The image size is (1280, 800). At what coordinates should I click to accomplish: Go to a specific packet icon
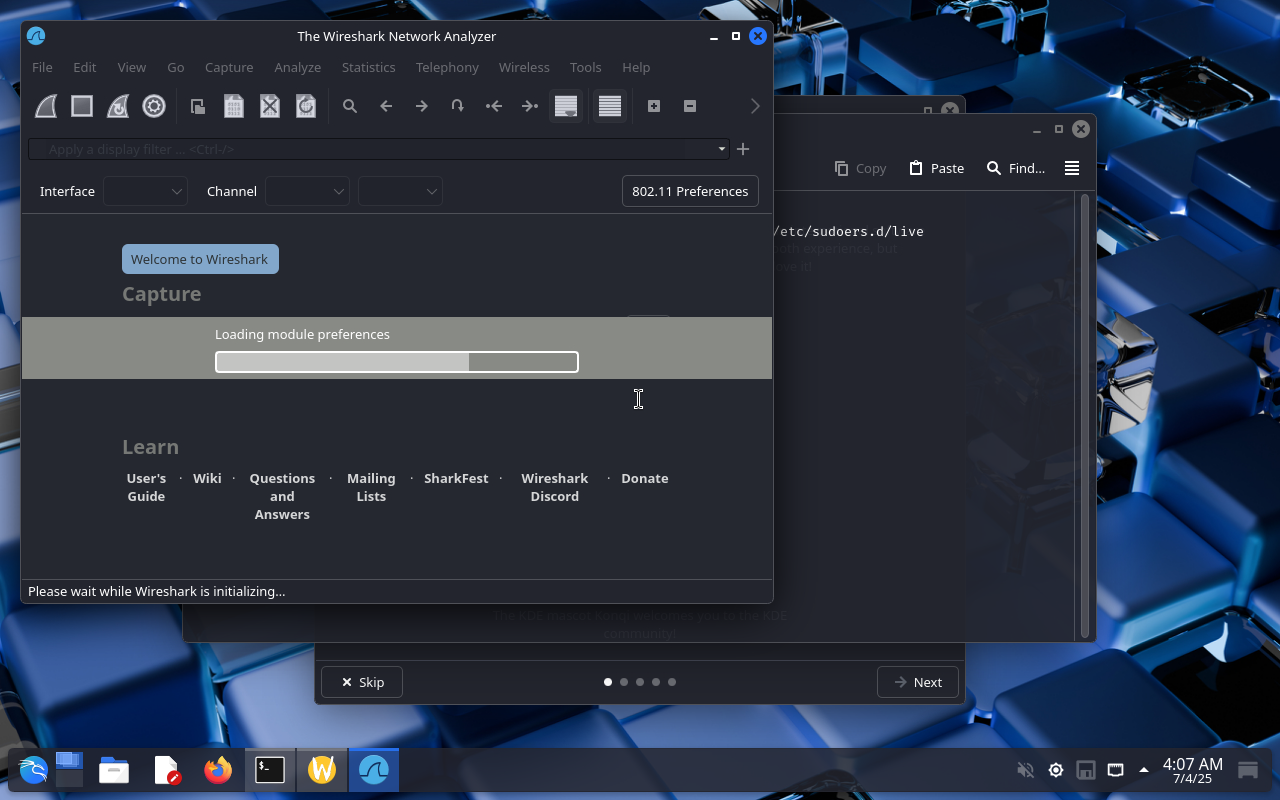tap(458, 106)
